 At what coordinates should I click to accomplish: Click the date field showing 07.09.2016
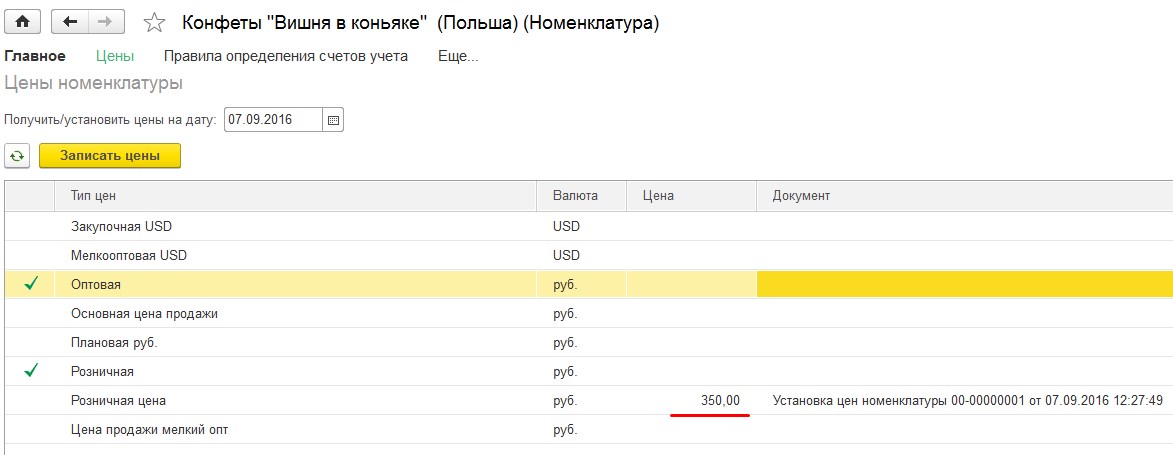point(272,120)
